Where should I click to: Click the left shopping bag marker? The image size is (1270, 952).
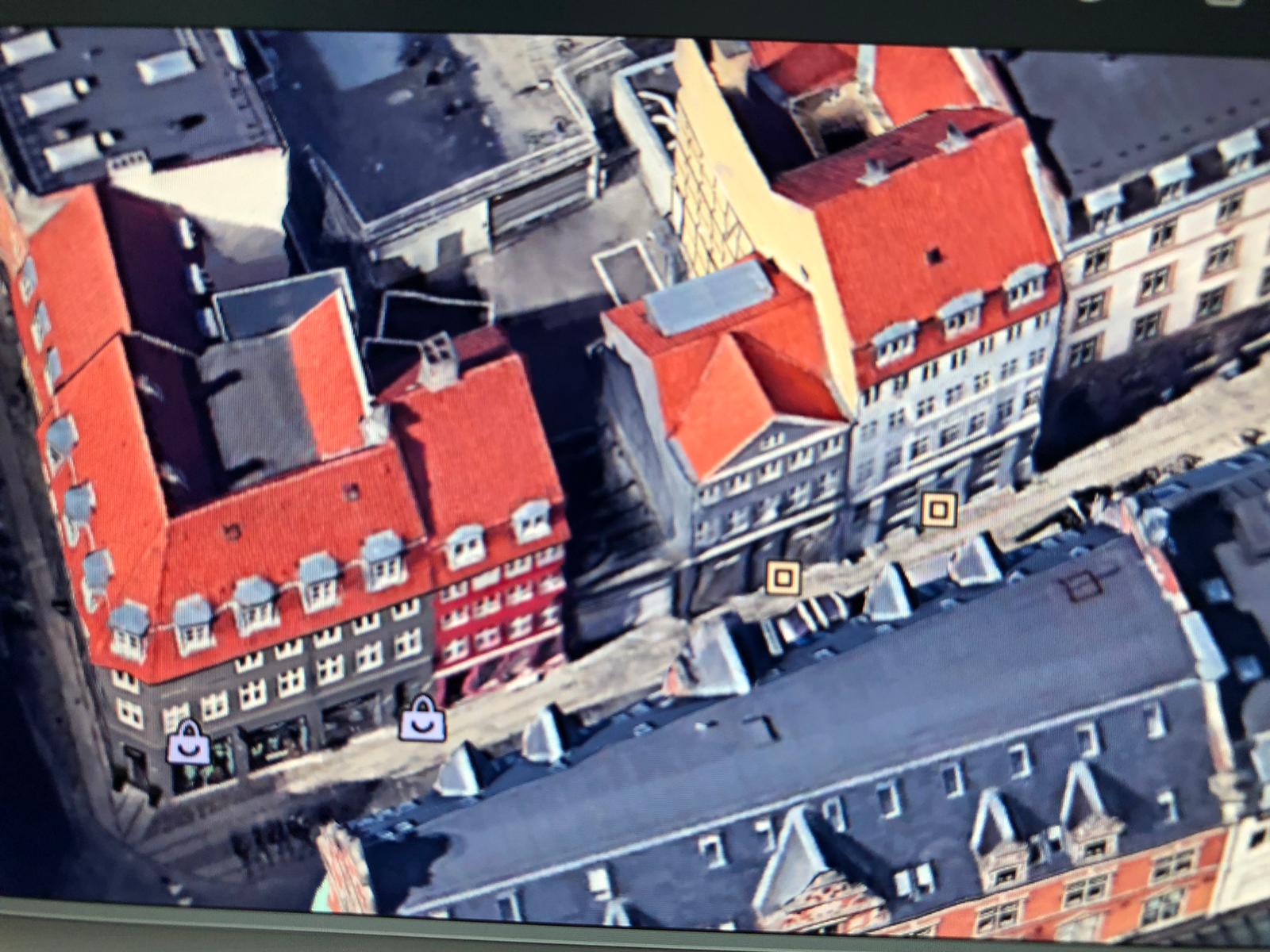coord(189,743)
